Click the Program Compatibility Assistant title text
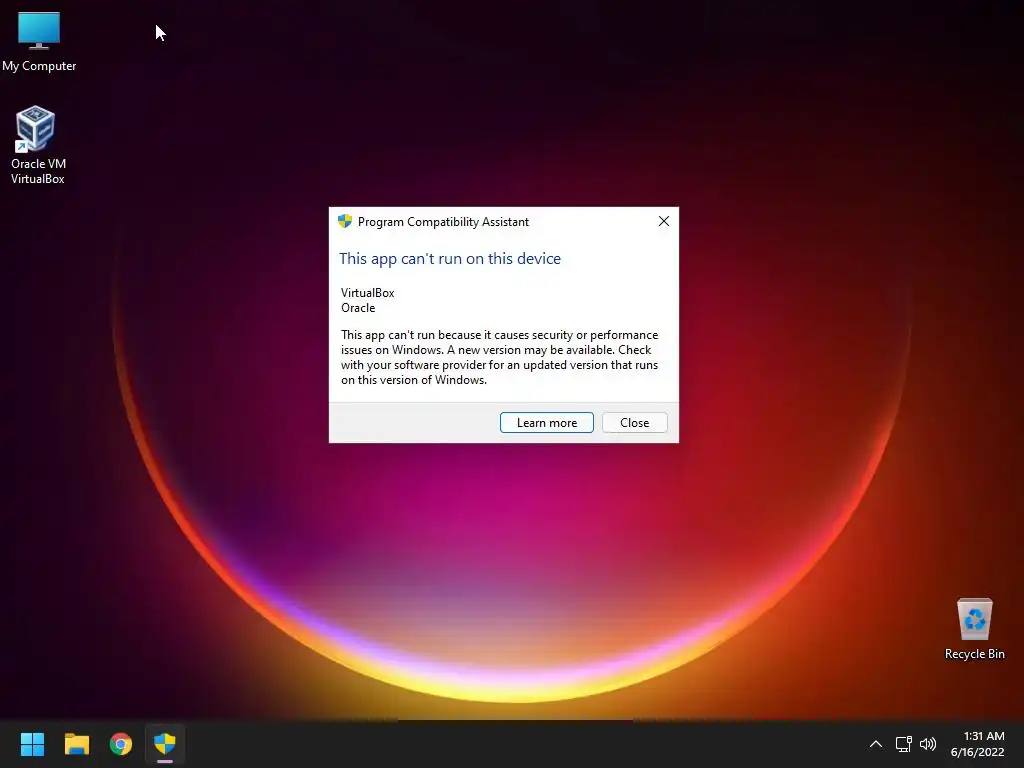Screen dimensions: 1024x768 (443, 222)
